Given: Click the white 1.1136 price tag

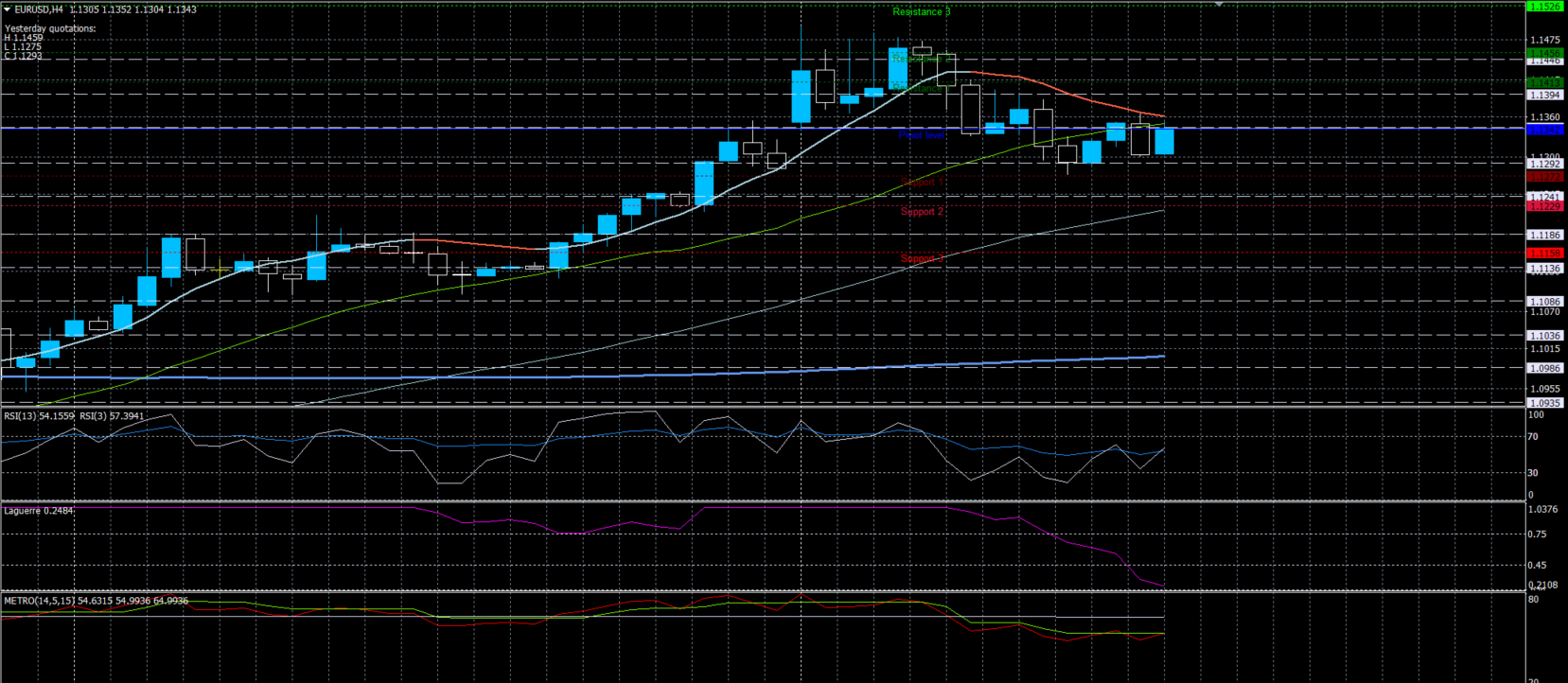Looking at the screenshot, I should [1544, 269].
